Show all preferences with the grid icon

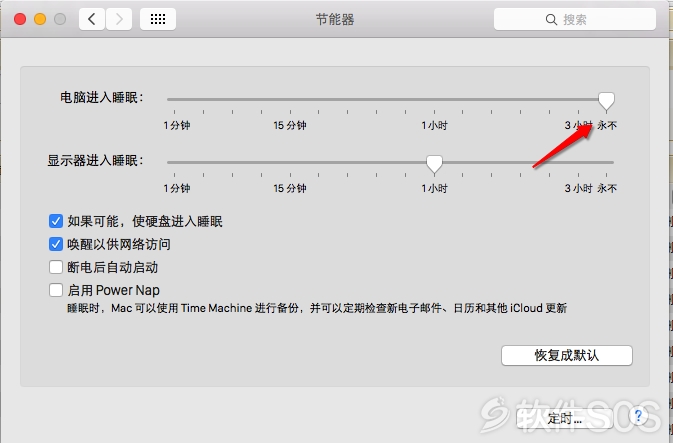pos(158,19)
